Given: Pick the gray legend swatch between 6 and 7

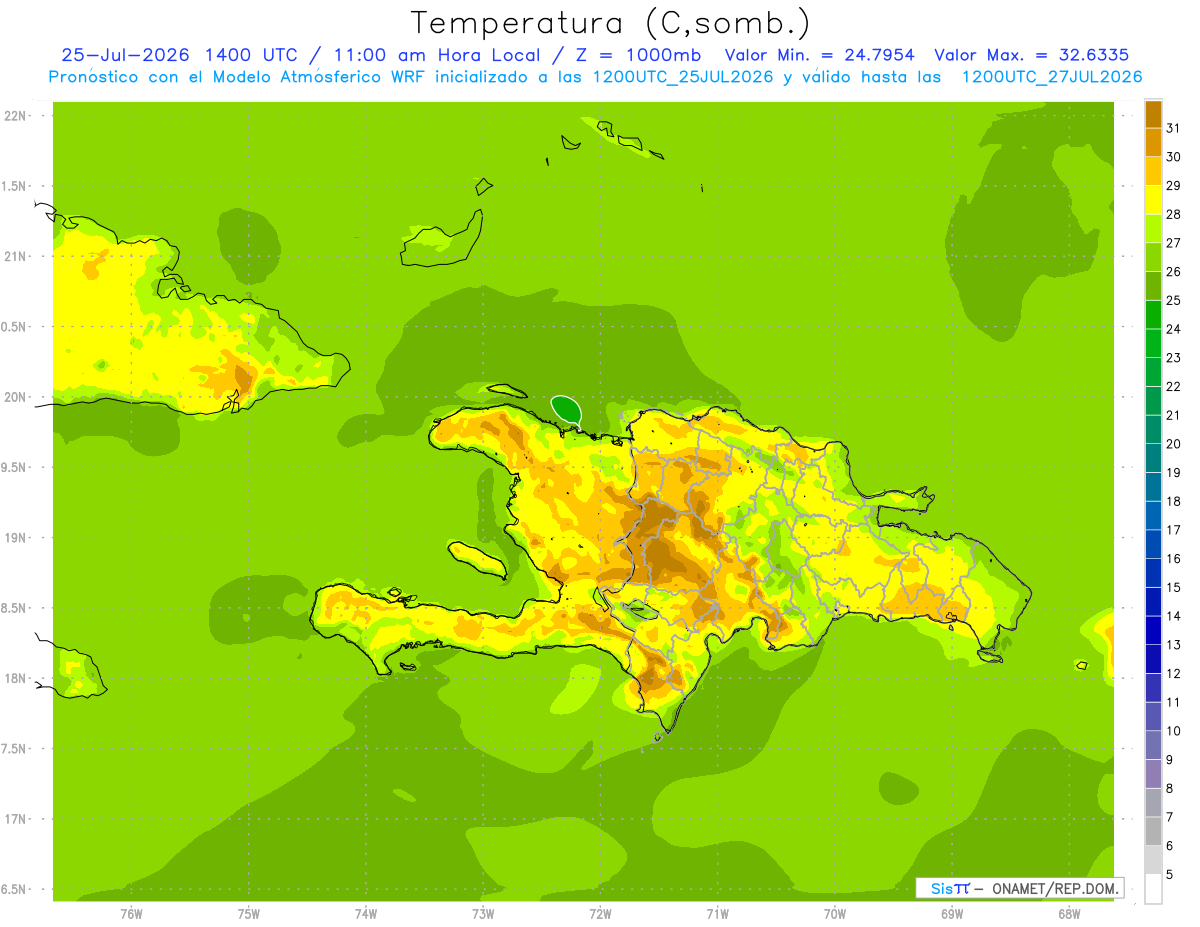Looking at the screenshot, I should (x=1153, y=831).
